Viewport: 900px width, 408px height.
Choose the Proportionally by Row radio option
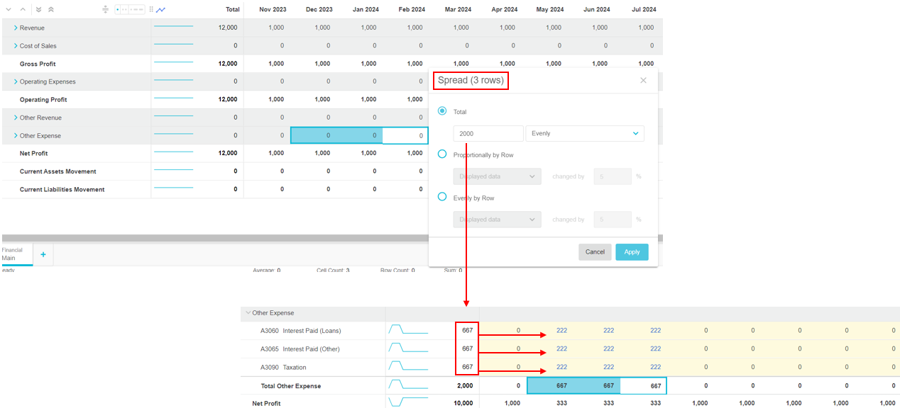click(x=442, y=154)
